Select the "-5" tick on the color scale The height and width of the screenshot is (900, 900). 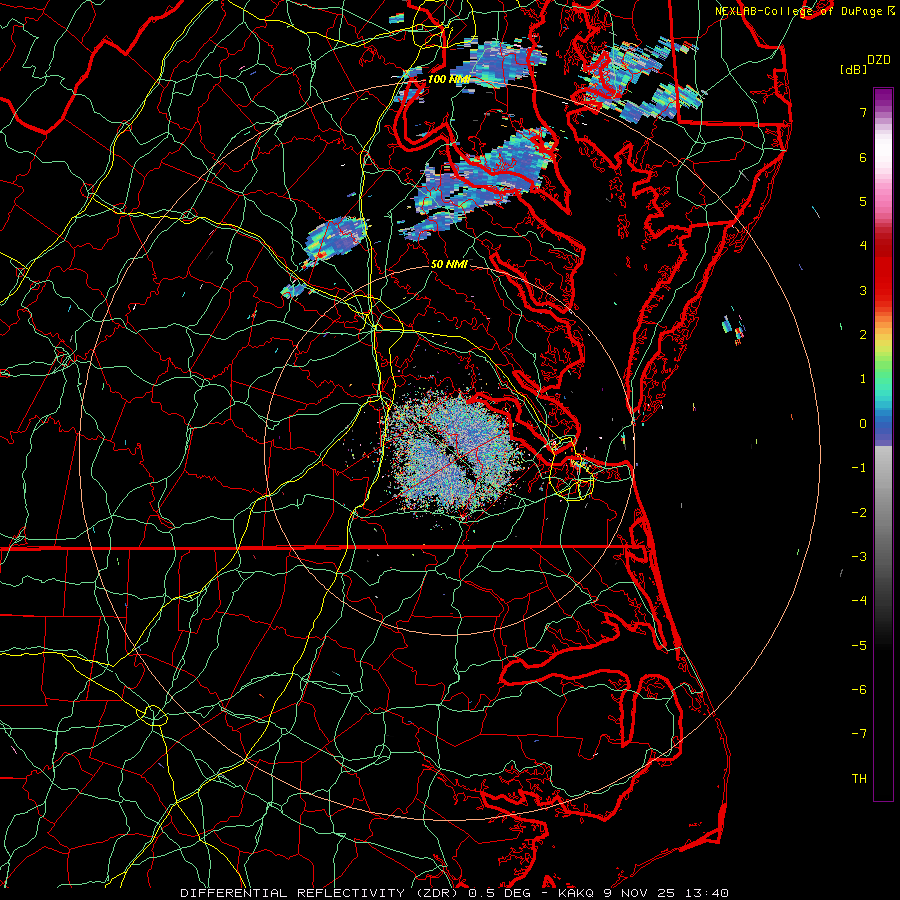[859, 646]
